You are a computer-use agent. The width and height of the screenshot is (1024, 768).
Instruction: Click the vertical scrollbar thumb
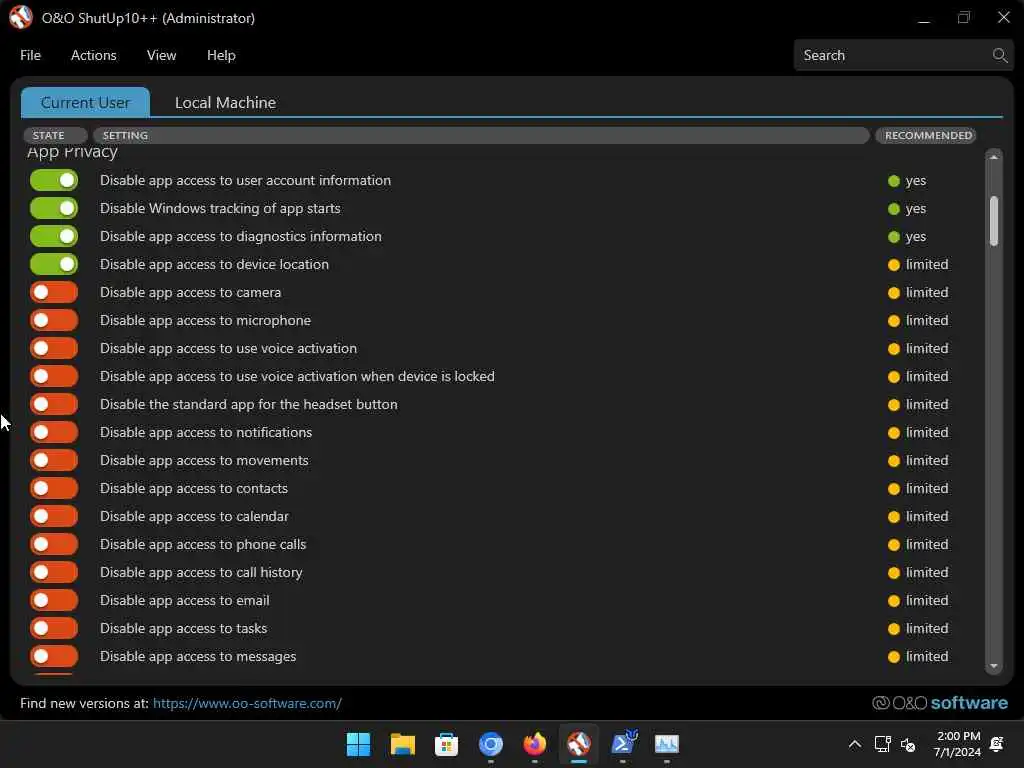point(994,221)
